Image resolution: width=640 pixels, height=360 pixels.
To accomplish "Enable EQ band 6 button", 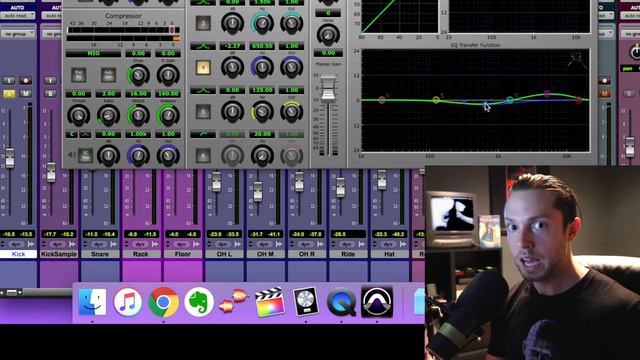I will coord(203,156).
